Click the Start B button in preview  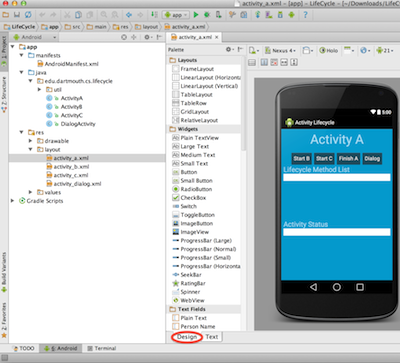302,158
